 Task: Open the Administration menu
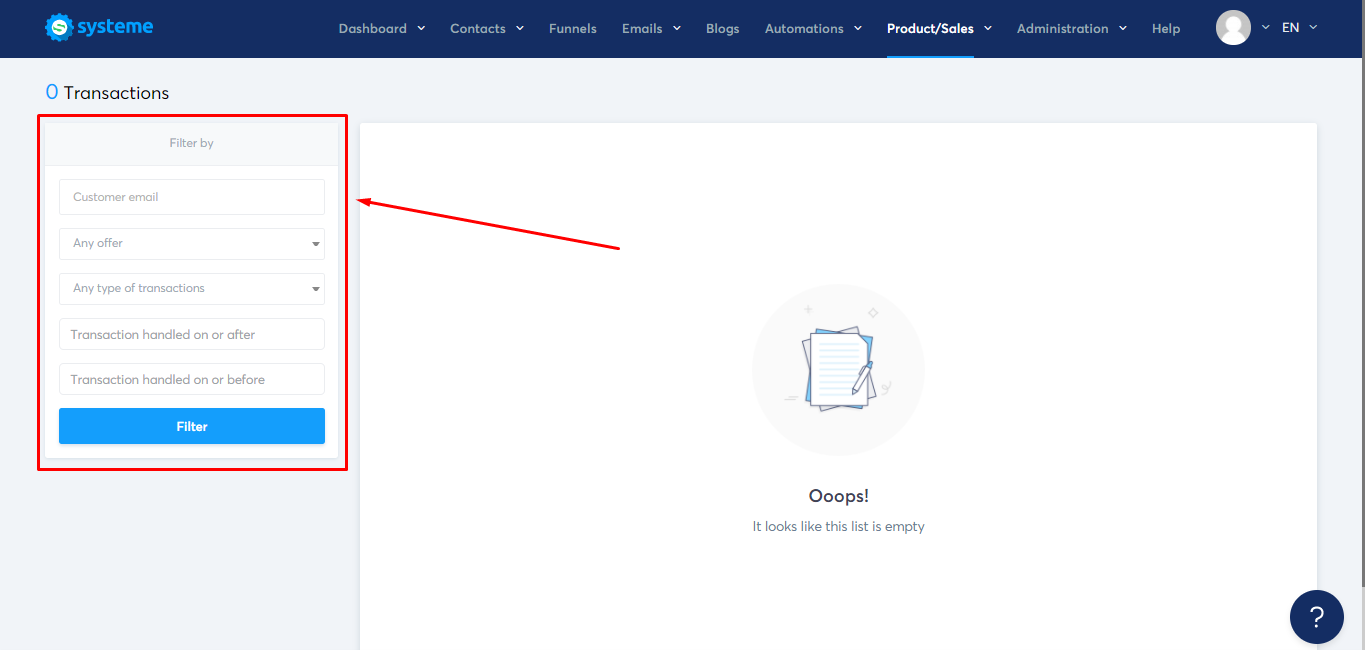pos(1063,28)
